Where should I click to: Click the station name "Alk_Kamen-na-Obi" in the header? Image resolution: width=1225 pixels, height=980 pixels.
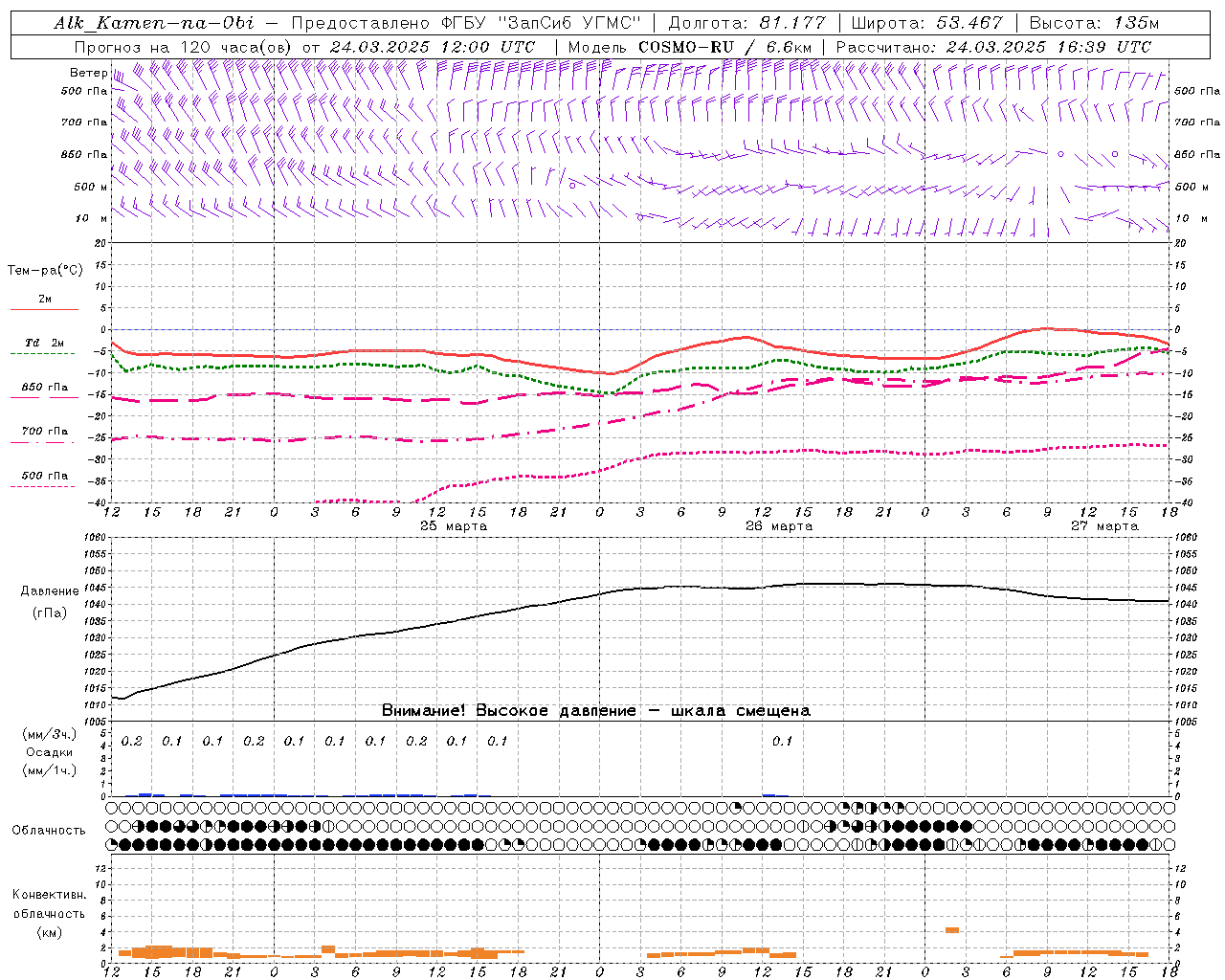(x=153, y=23)
